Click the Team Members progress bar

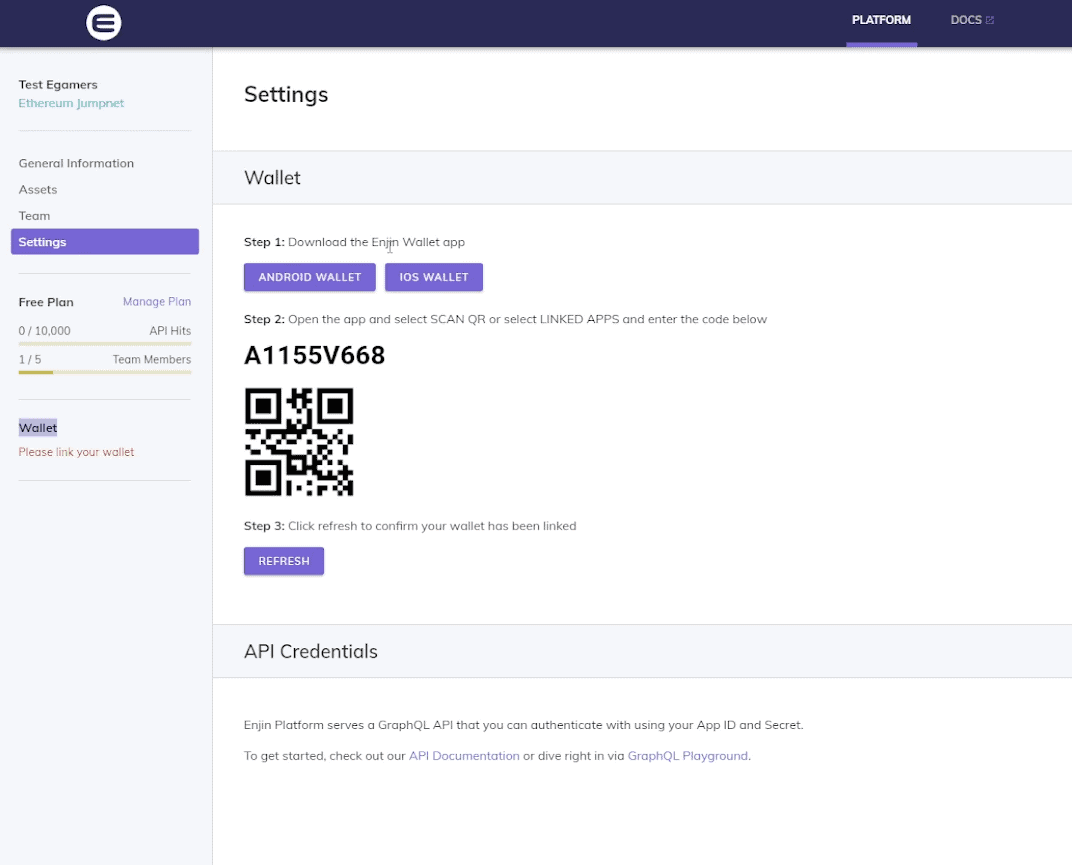(105, 372)
